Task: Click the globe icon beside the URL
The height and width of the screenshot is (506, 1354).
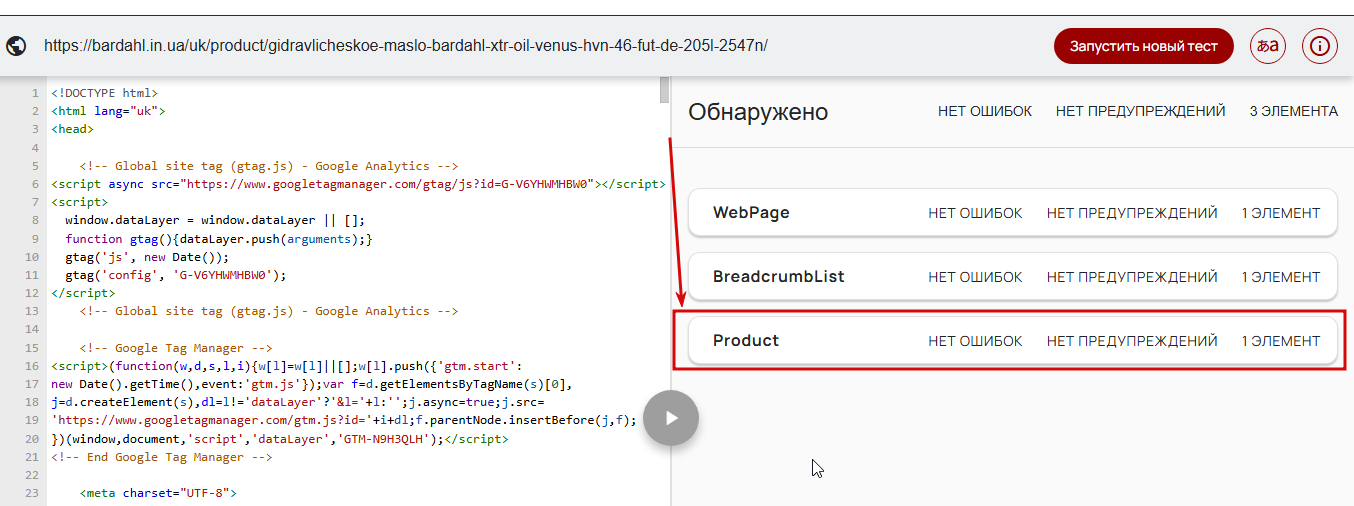Action: point(15,46)
